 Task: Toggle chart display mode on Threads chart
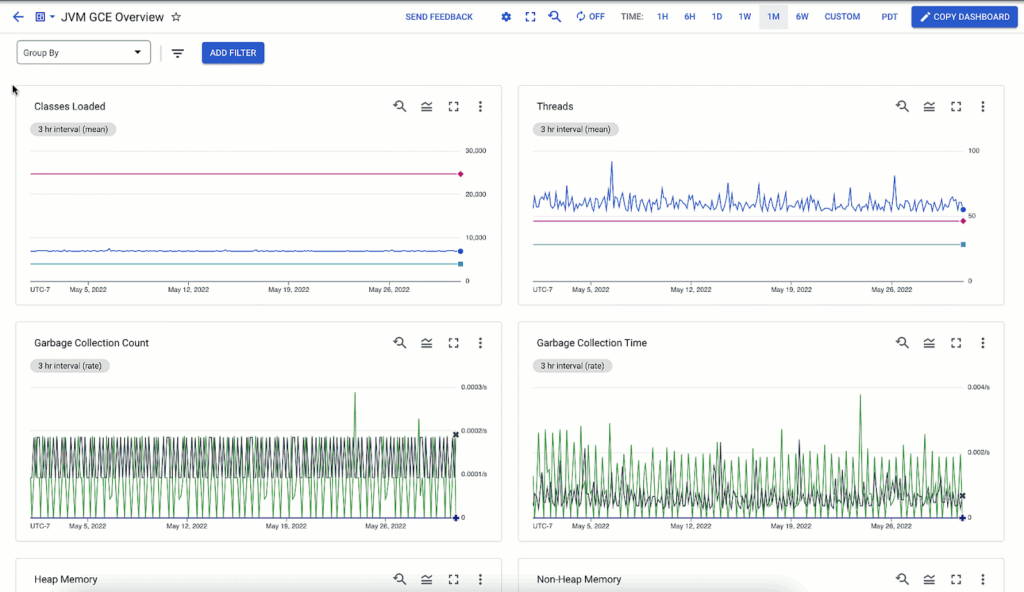coord(928,106)
